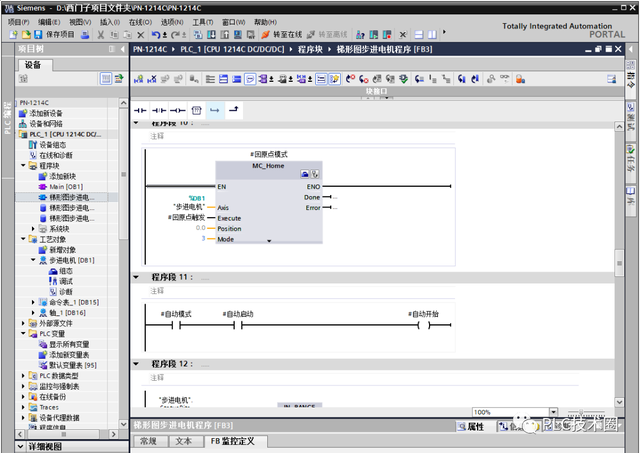640x453 pixels.
Task: Insert a normally closed contact
Action: point(159,110)
